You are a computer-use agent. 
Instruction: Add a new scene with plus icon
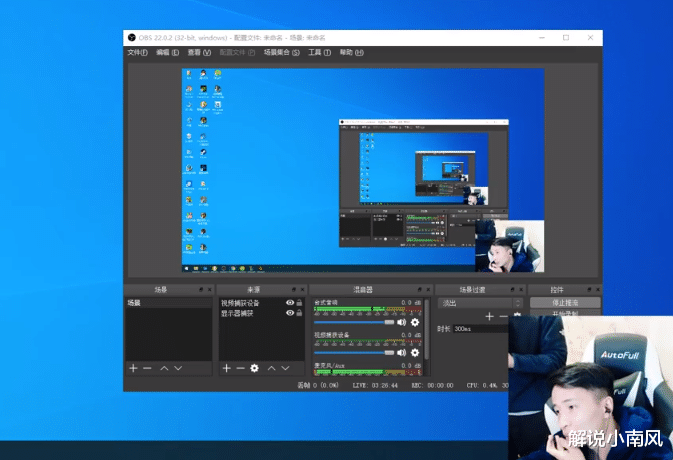(133, 368)
